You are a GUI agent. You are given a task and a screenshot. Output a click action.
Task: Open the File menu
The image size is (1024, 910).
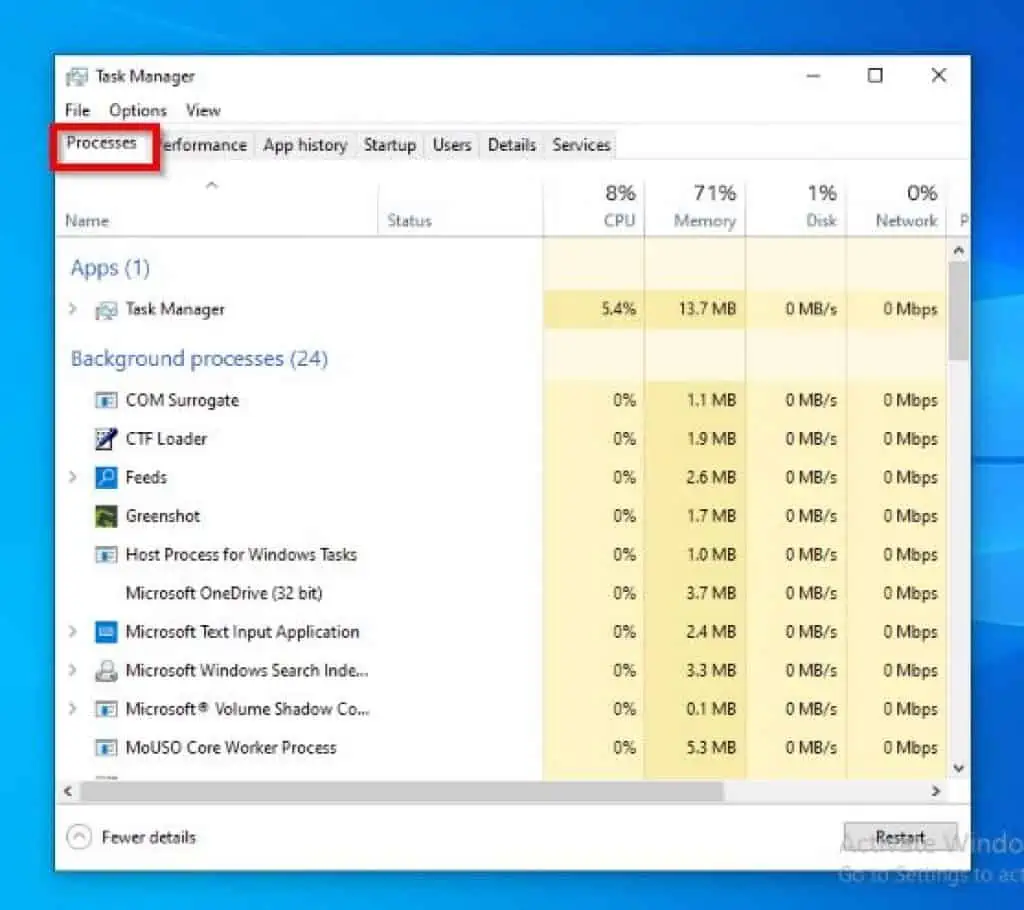tap(77, 110)
